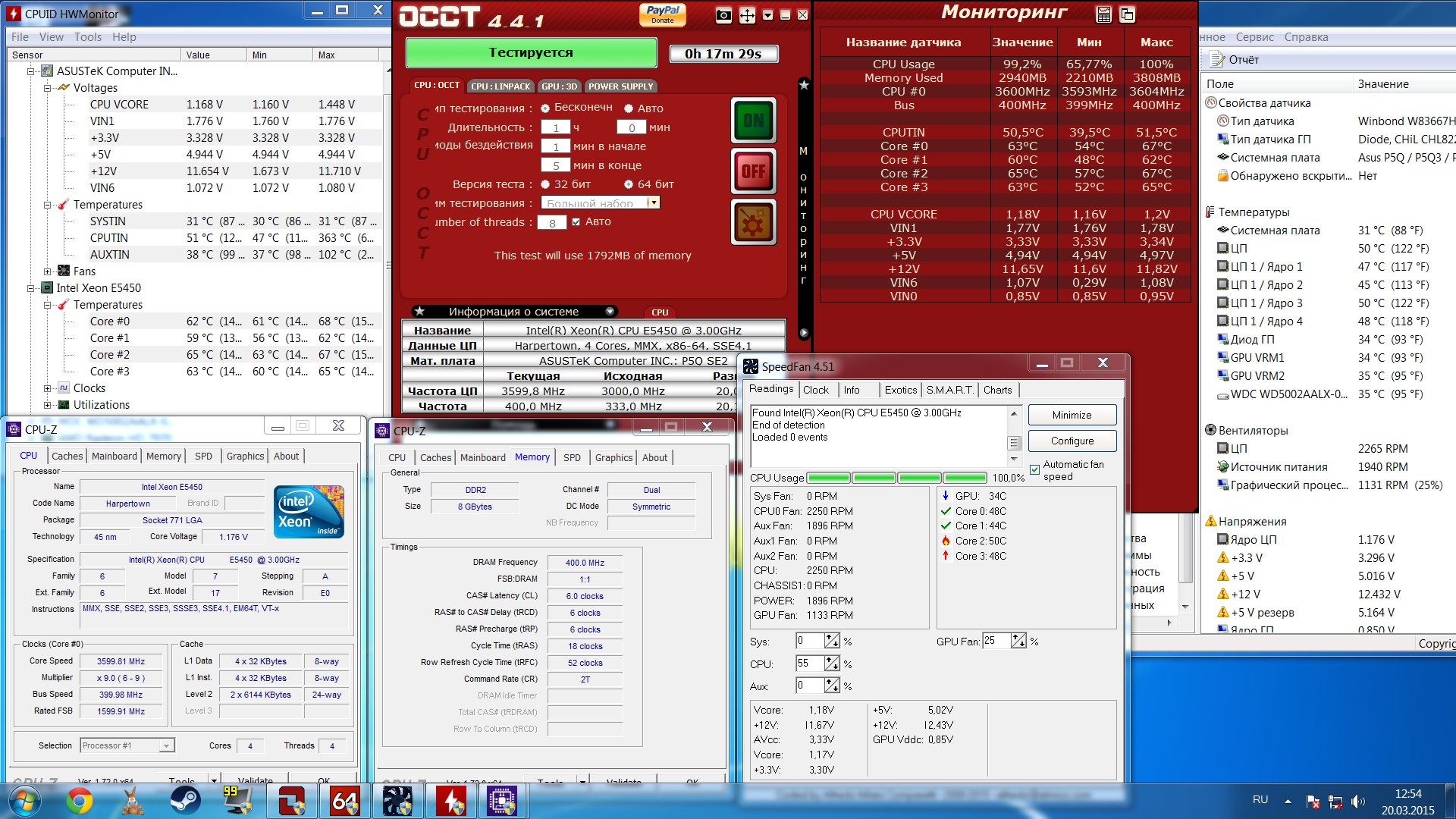This screenshot has width=1456, height=819.
Task: Switch to CPU:LINPACK tab in OCCT
Action: [500, 86]
